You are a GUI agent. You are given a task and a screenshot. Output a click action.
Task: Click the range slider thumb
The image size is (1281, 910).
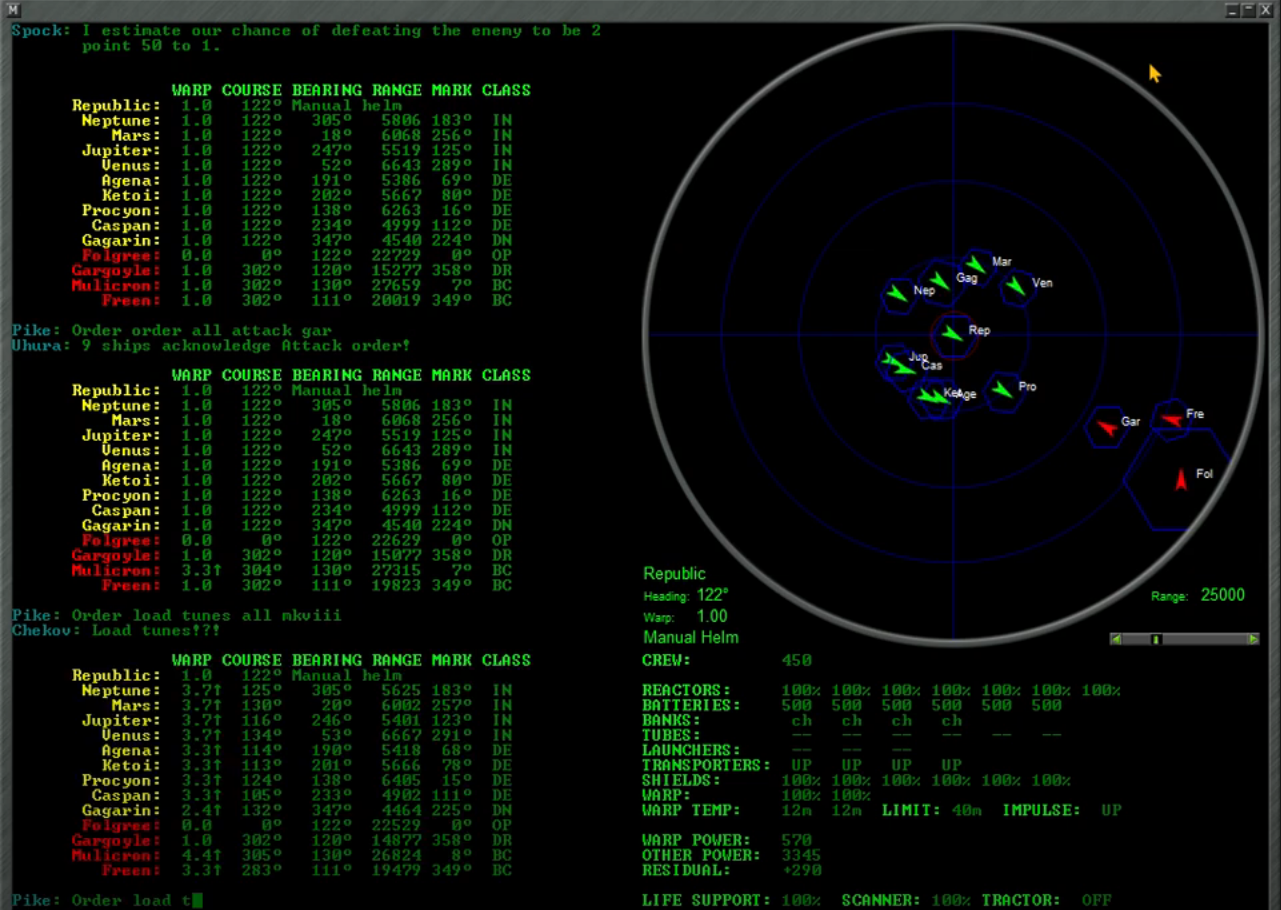click(x=1156, y=639)
